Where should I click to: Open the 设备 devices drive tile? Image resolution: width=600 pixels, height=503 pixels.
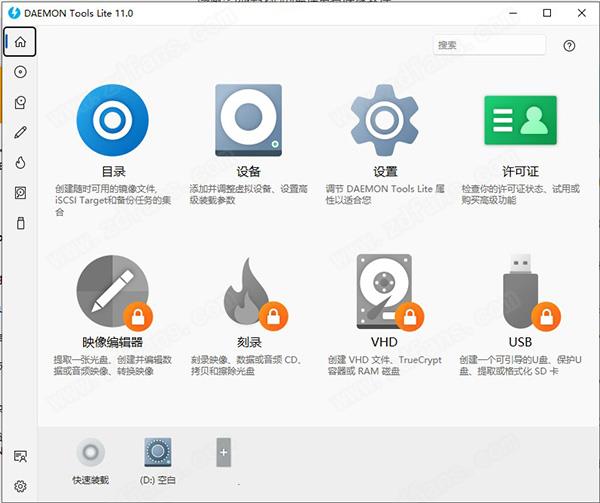point(248,120)
